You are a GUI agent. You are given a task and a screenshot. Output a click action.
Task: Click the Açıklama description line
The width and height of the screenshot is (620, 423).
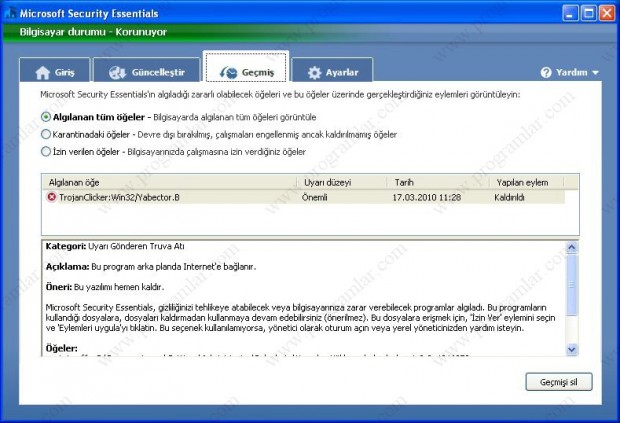tap(151, 267)
